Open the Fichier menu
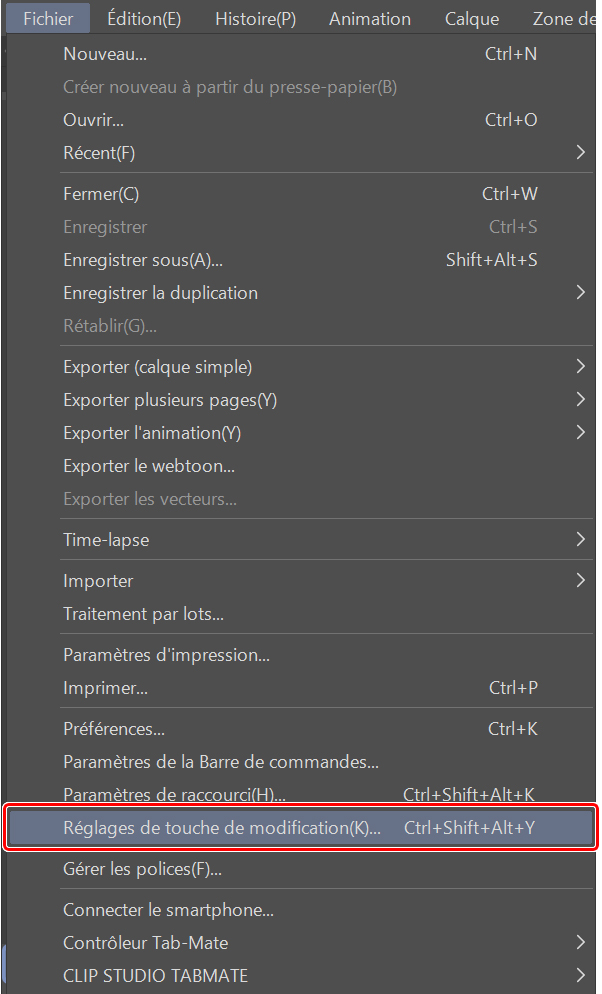 pyautogui.click(x=48, y=19)
